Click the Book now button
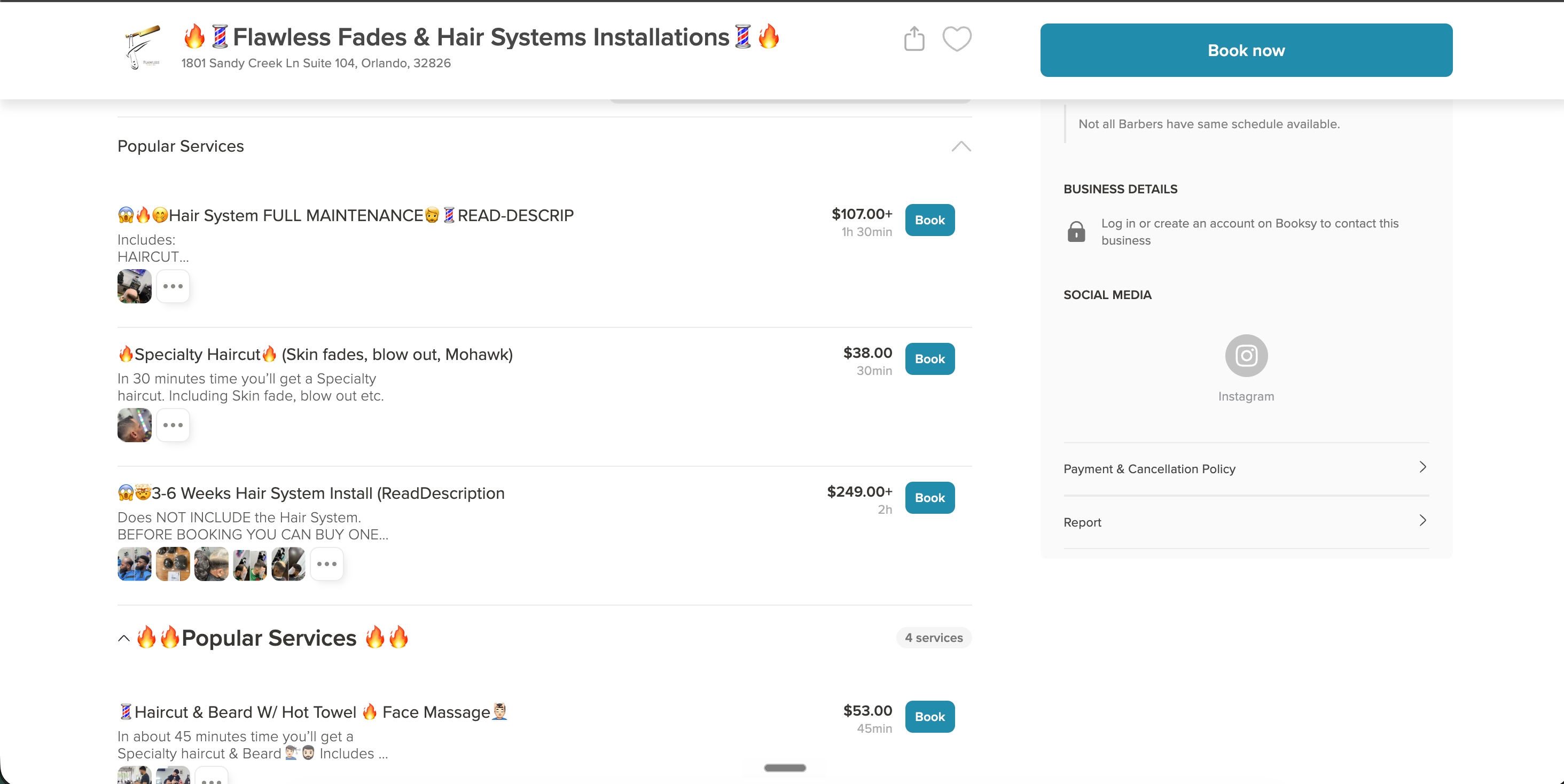The height and width of the screenshot is (784, 1564). click(1246, 50)
